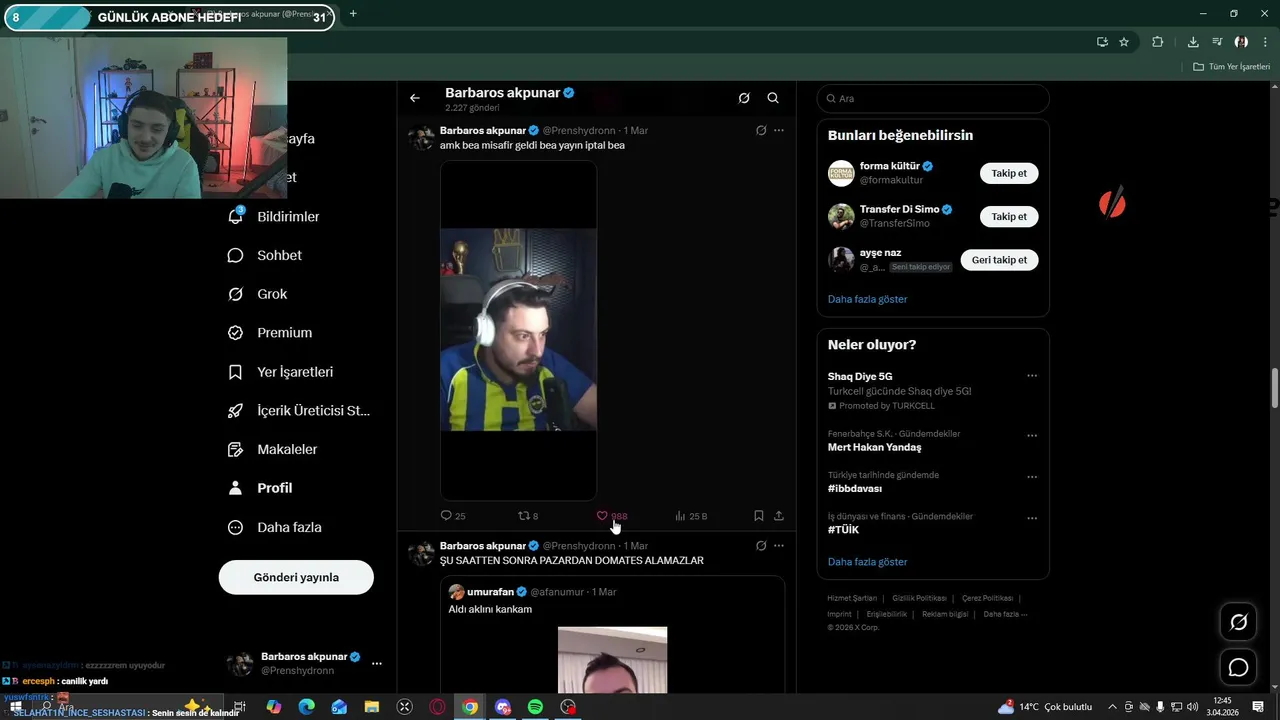Open options for Shaq Diye 5G trend
The image size is (1280, 720).
click(1032, 376)
